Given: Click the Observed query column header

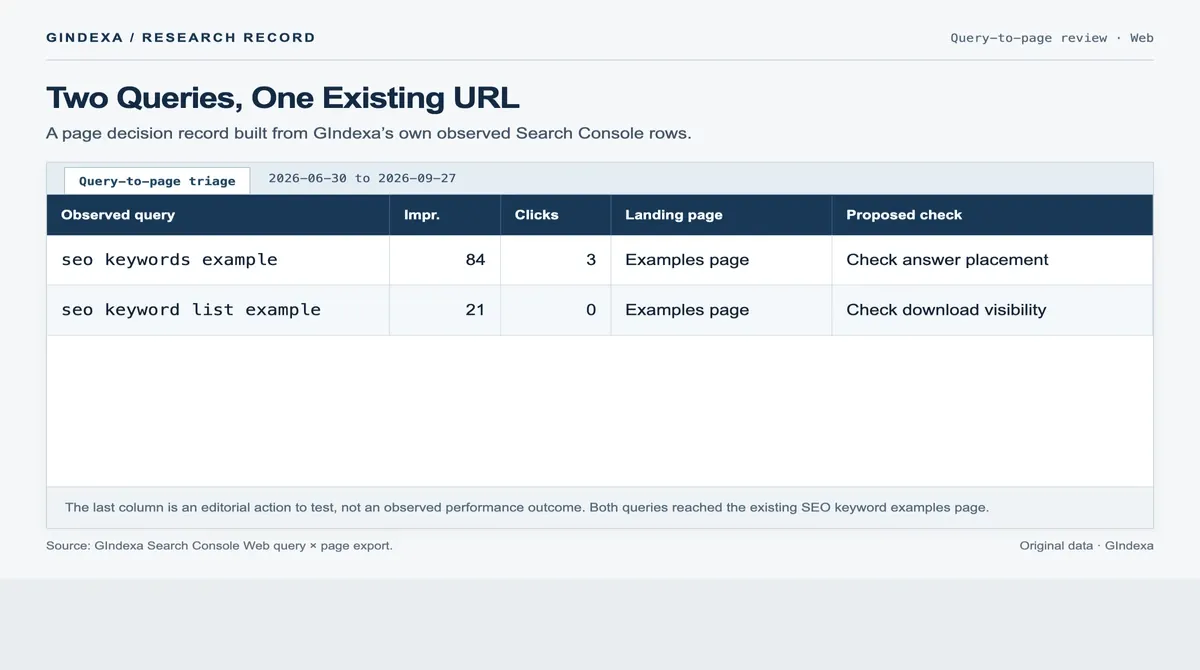Looking at the screenshot, I should (218, 215).
